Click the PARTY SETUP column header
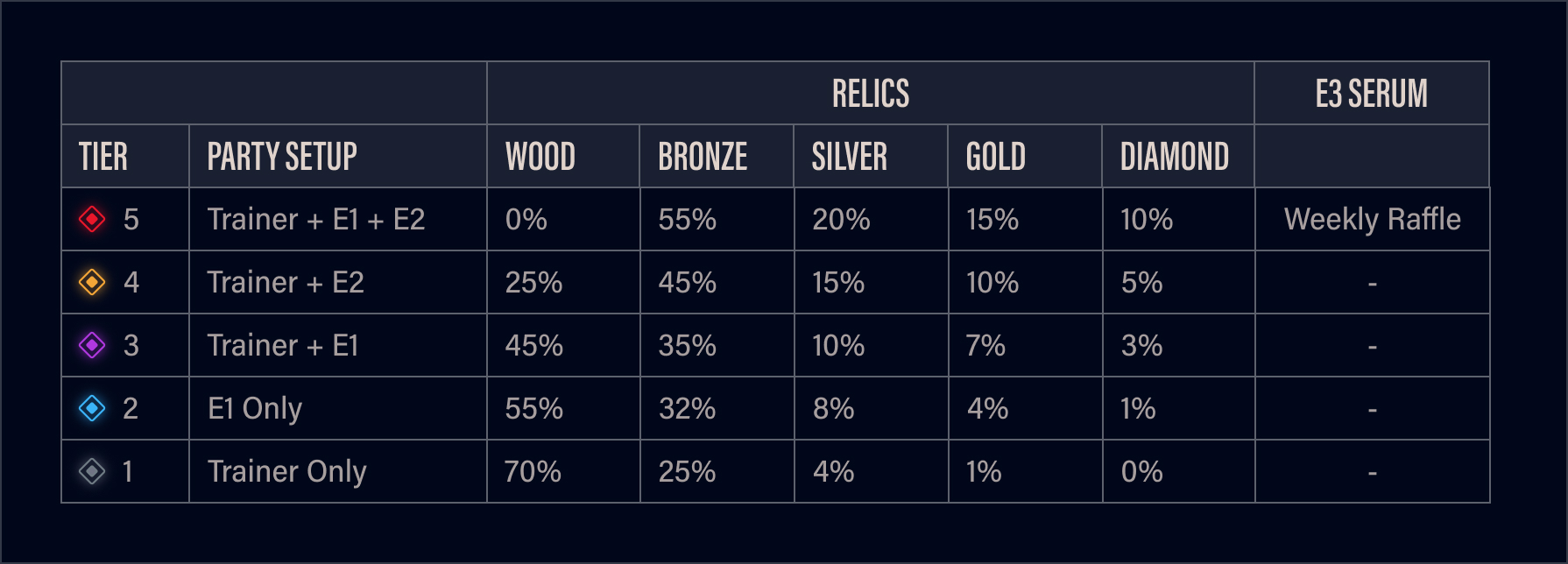Viewport: 1568px width, 564px height. (x=282, y=157)
